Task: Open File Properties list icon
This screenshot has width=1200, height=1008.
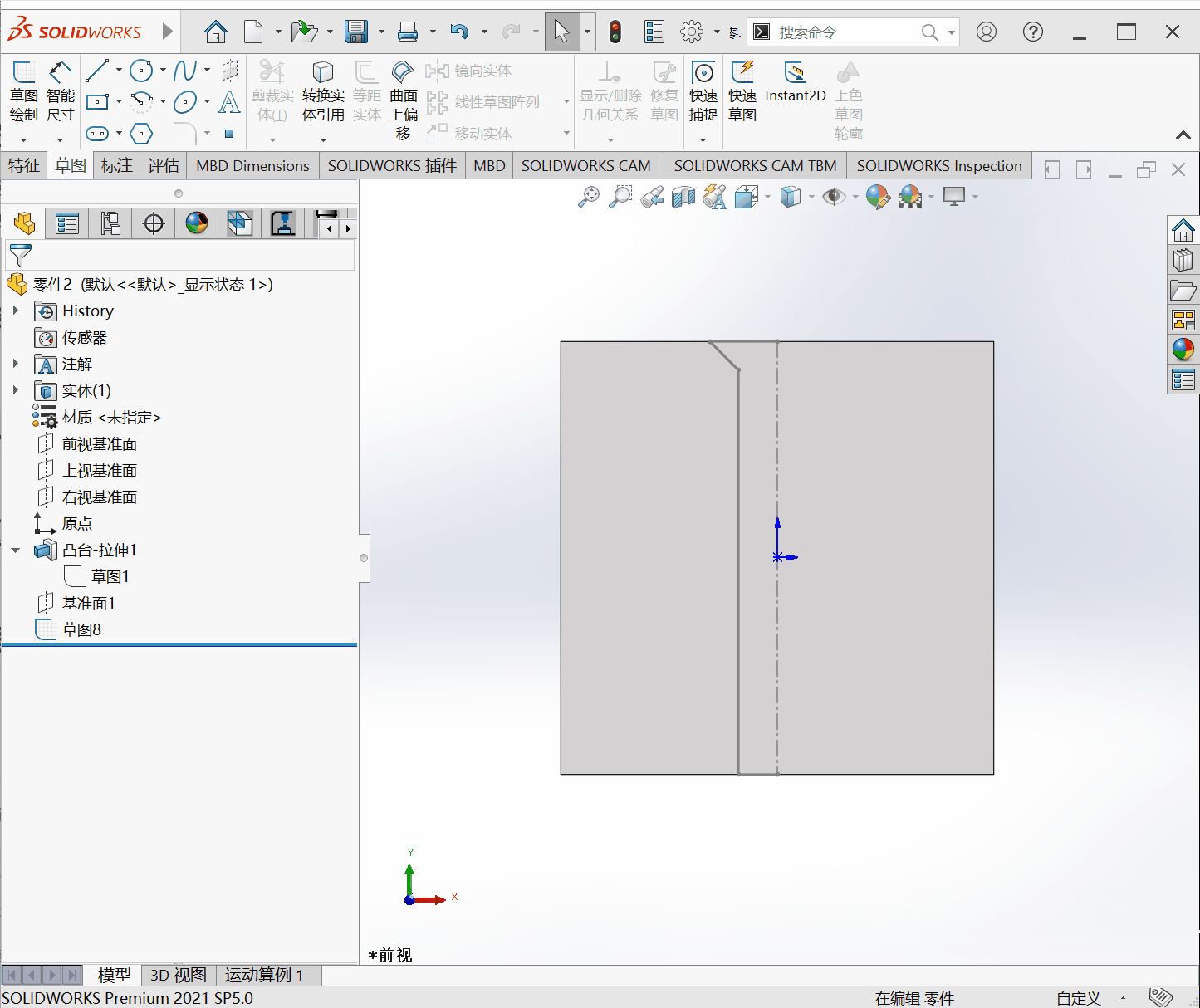Action: [654, 32]
